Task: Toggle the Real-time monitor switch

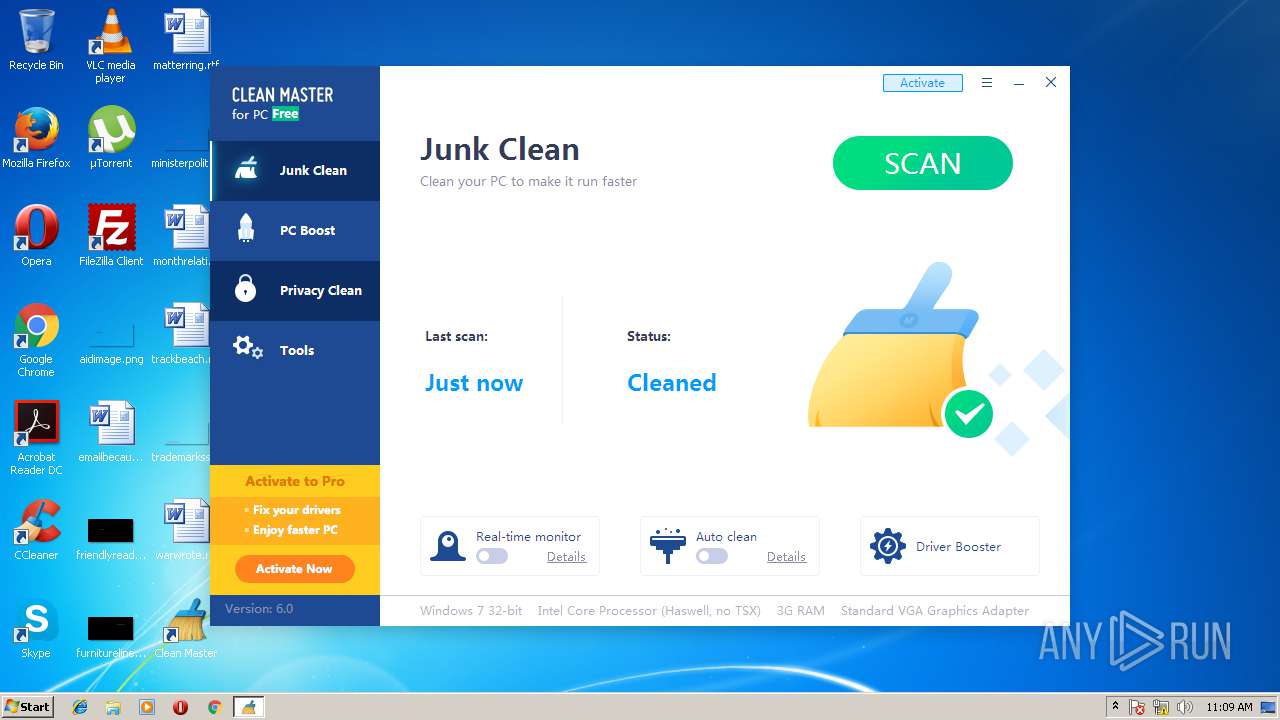Action: point(492,556)
